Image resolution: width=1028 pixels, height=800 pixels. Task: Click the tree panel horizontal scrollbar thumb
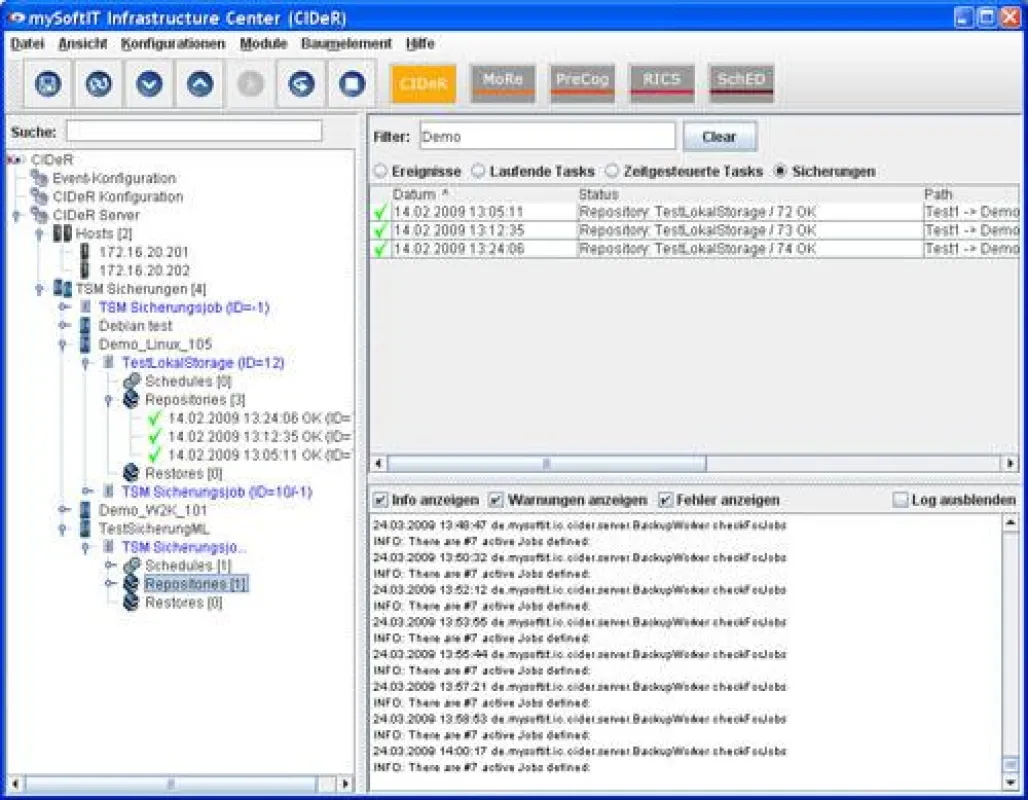pyautogui.click(x=170, y=784)
